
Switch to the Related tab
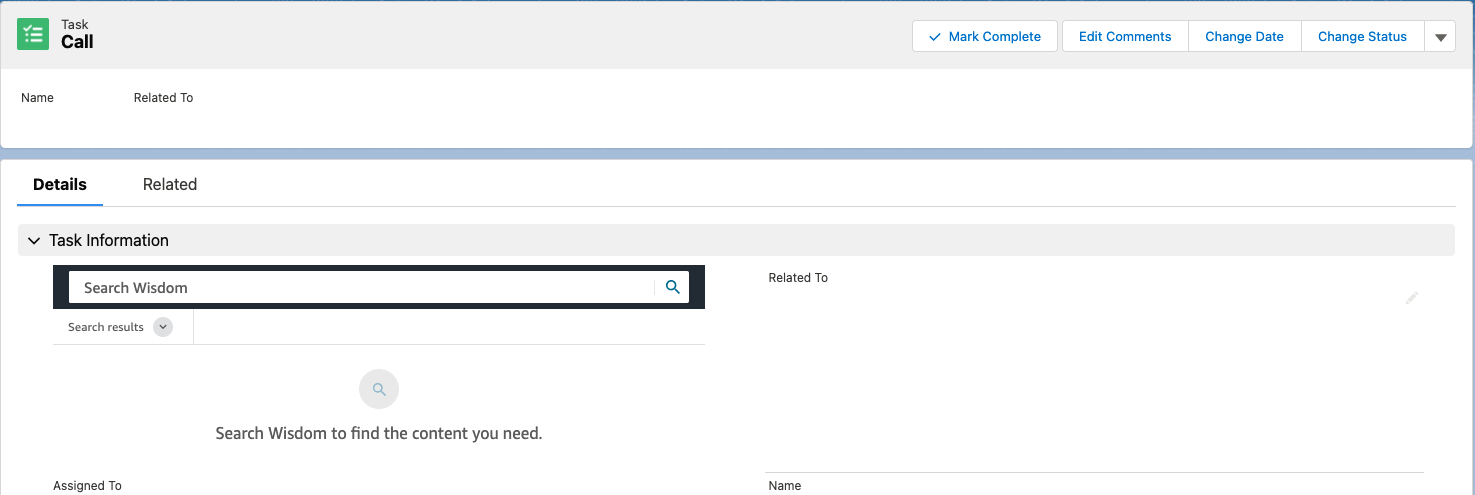click(x=170, y=184)
